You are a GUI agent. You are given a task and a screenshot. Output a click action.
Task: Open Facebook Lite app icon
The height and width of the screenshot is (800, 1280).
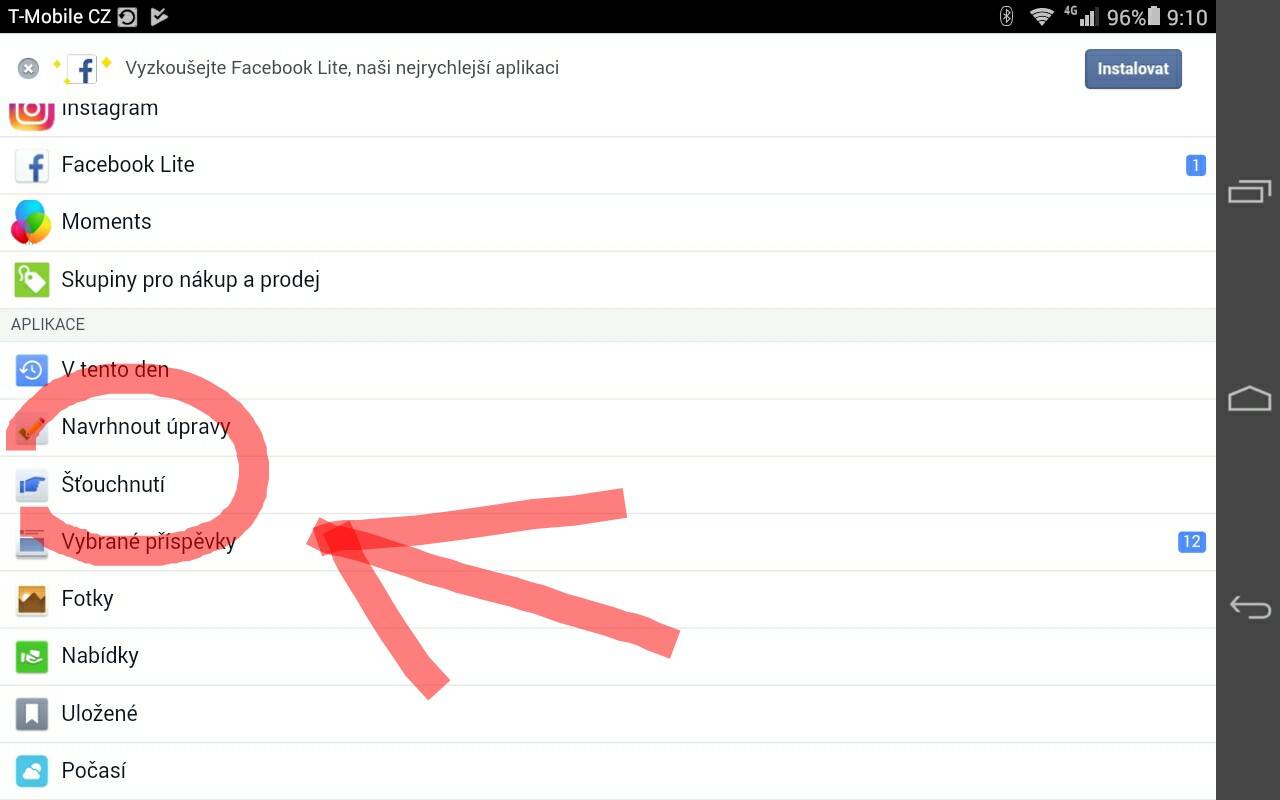pos(32,166)
